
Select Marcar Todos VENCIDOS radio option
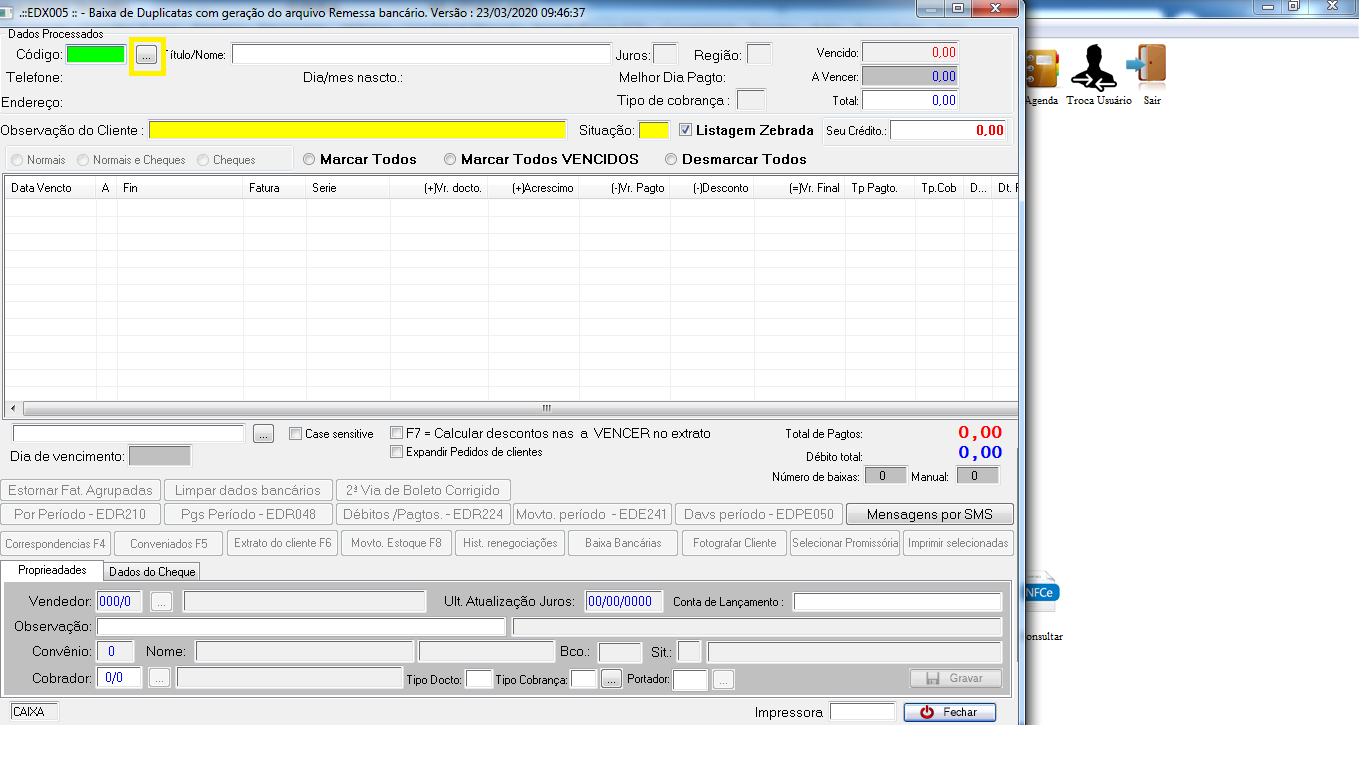451,160
